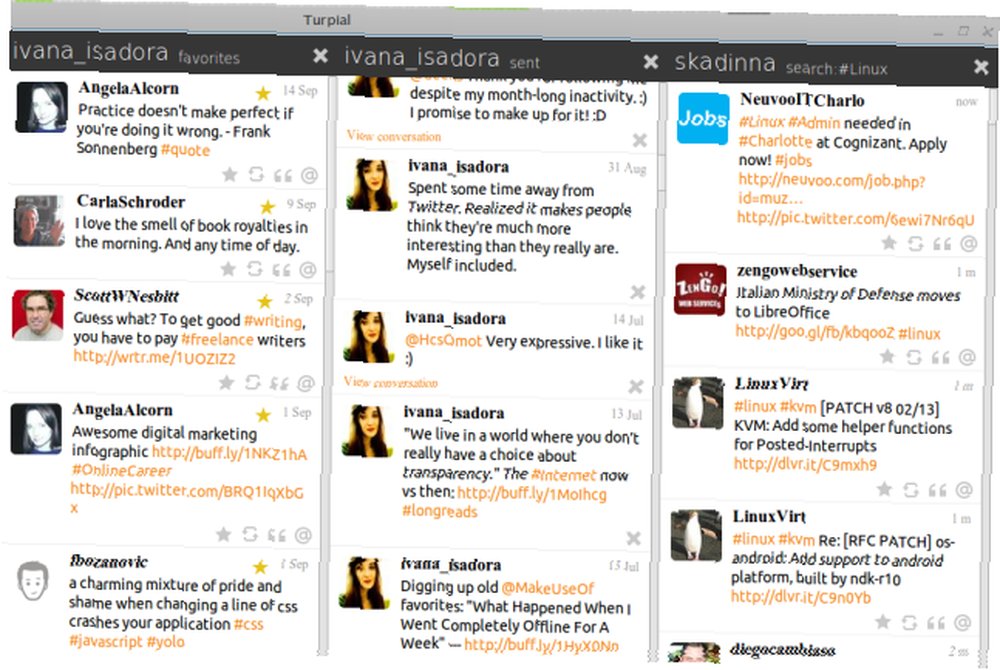1000x670 pixels.
Task: Click the #Charlotte hashtag
Action: pos(775,142)
